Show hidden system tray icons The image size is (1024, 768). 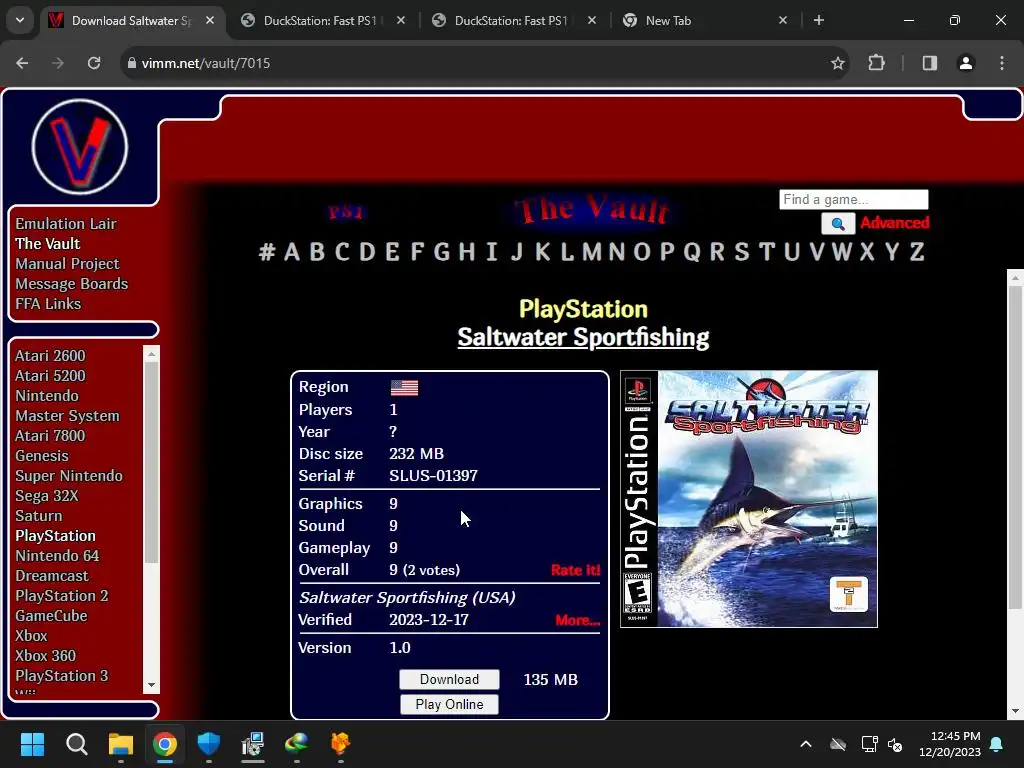point(806,744)
